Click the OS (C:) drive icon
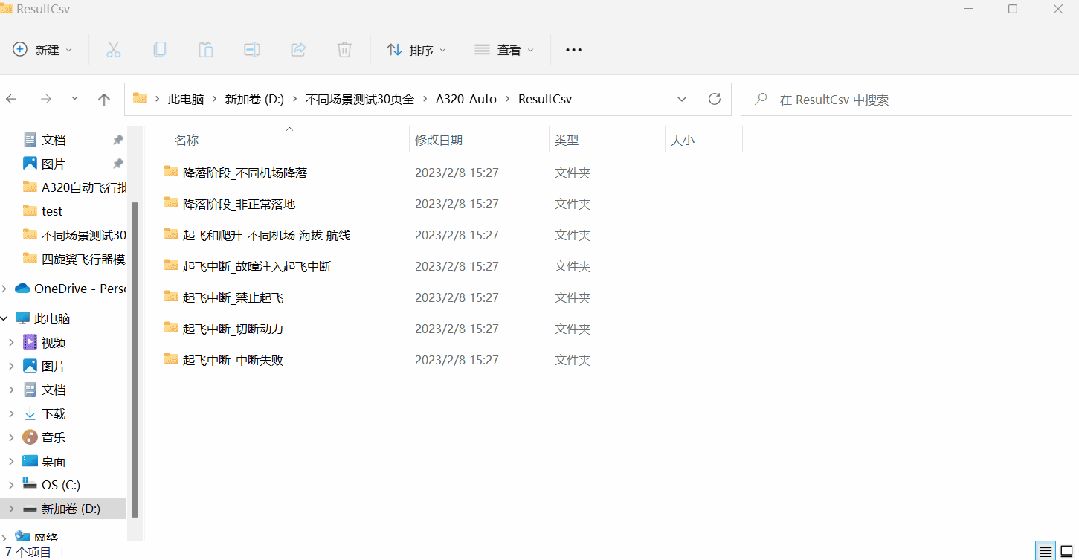 (30, 484)
